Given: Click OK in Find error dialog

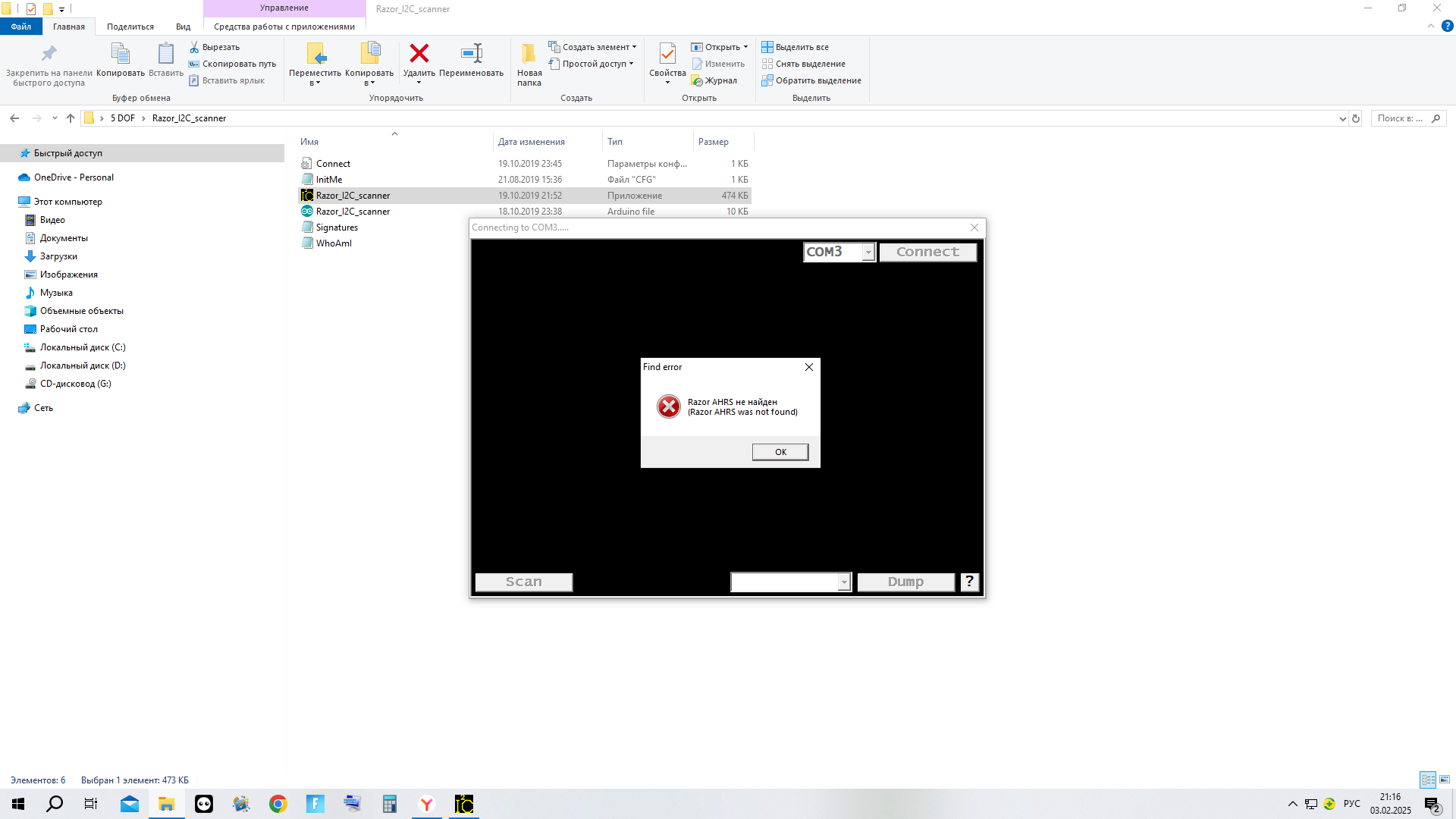Looking at the screenshot, I should click(x=780, y=452).
